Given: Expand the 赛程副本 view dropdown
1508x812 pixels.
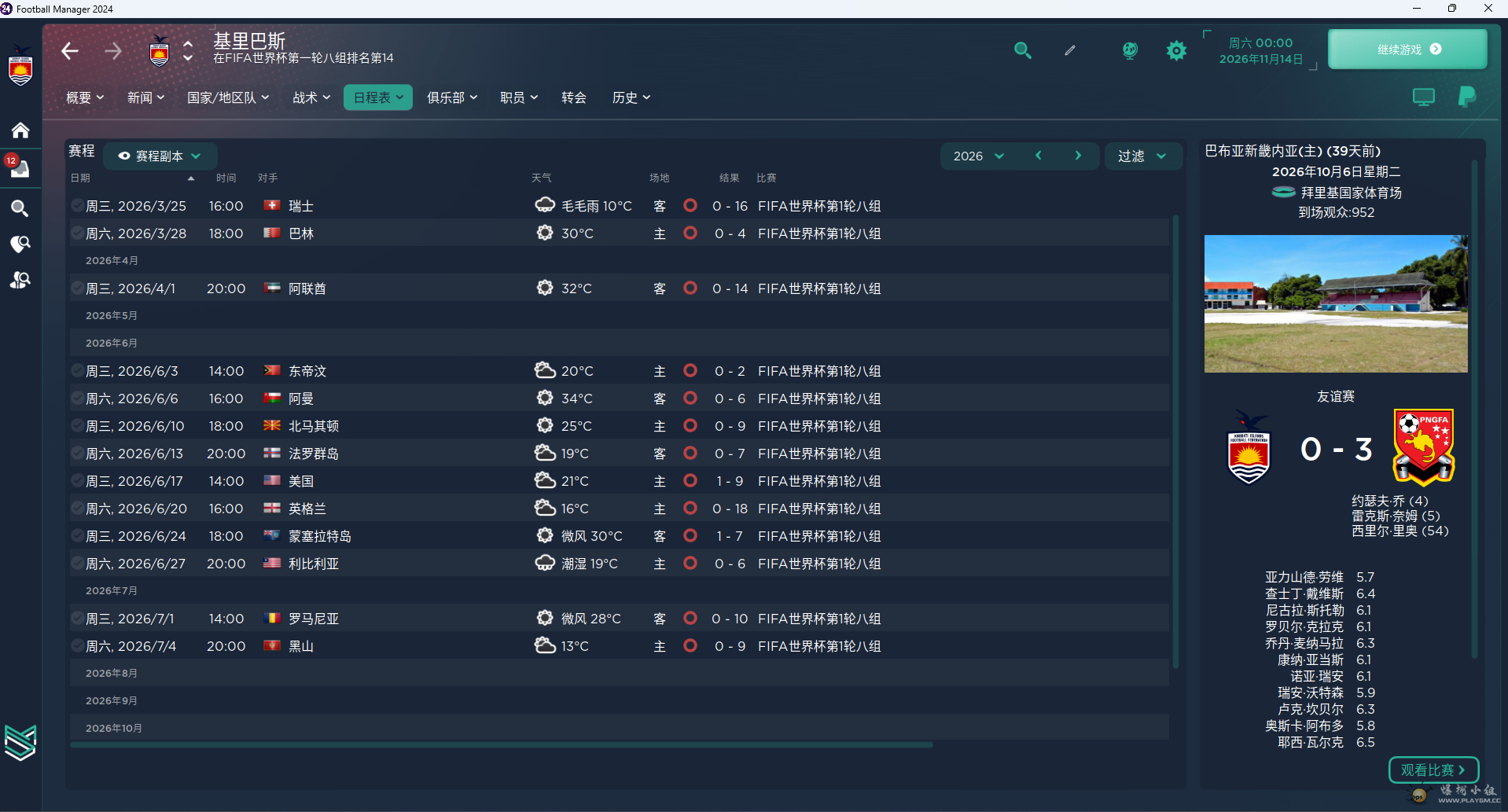Looking at the screenshot, I should [160, 156].
